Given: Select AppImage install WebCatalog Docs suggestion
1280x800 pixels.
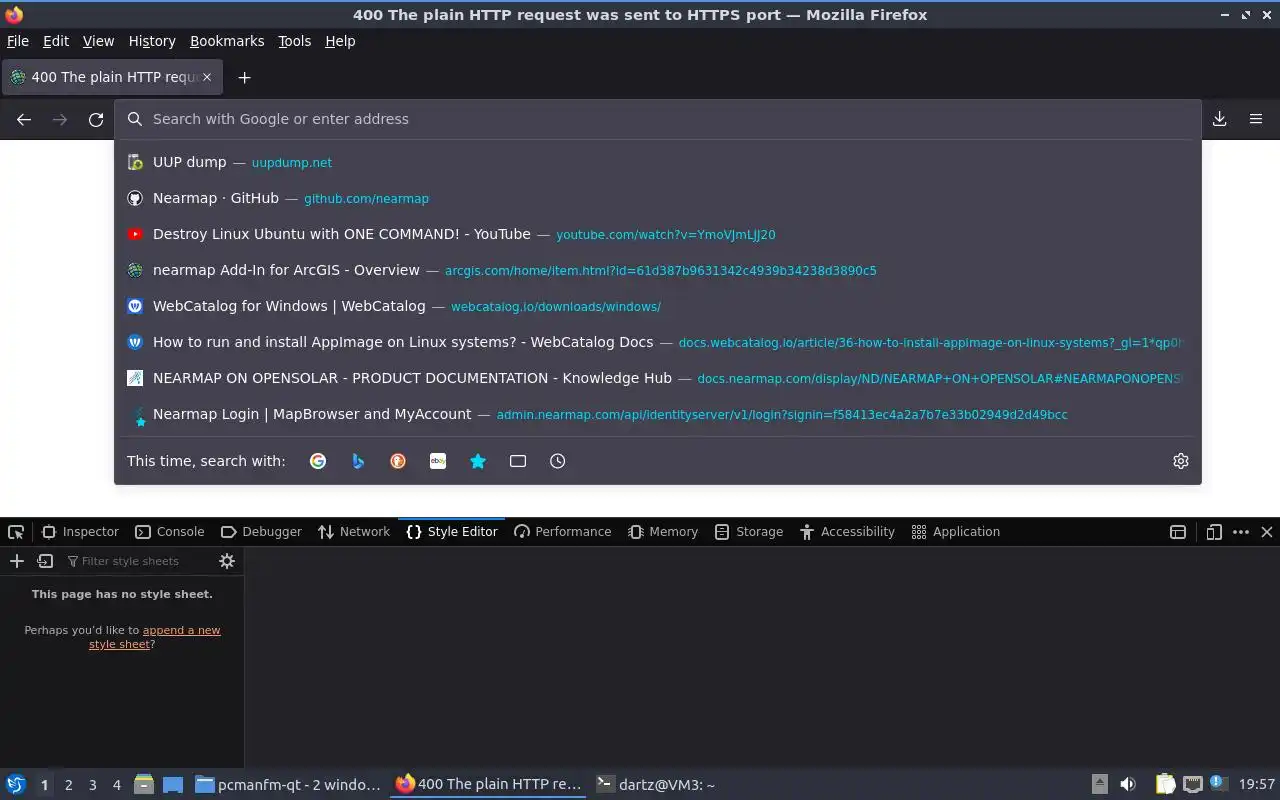Looking at the screenshot, I should tap(658, 342).
